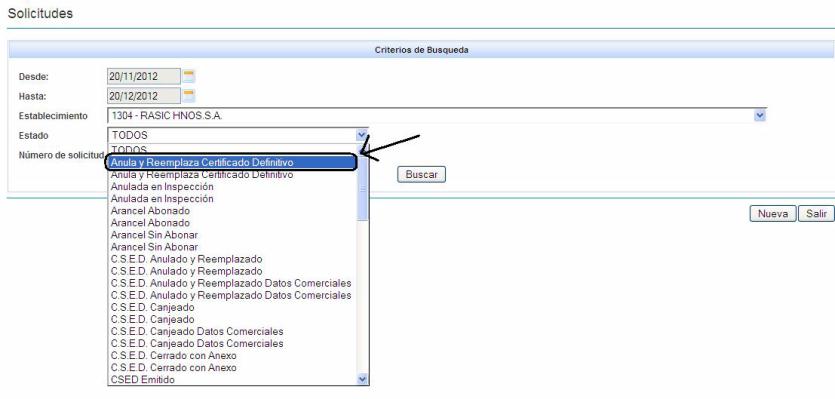Viewport: 835px width, 399px height.
Task: Click the Hasta: label
Action: click(x=32, y=96)
